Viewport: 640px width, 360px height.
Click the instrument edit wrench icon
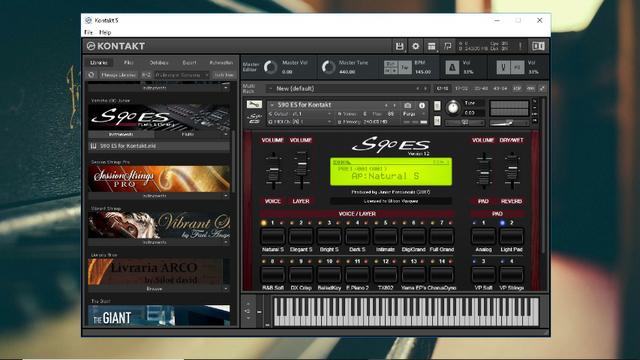pos(254,104)
